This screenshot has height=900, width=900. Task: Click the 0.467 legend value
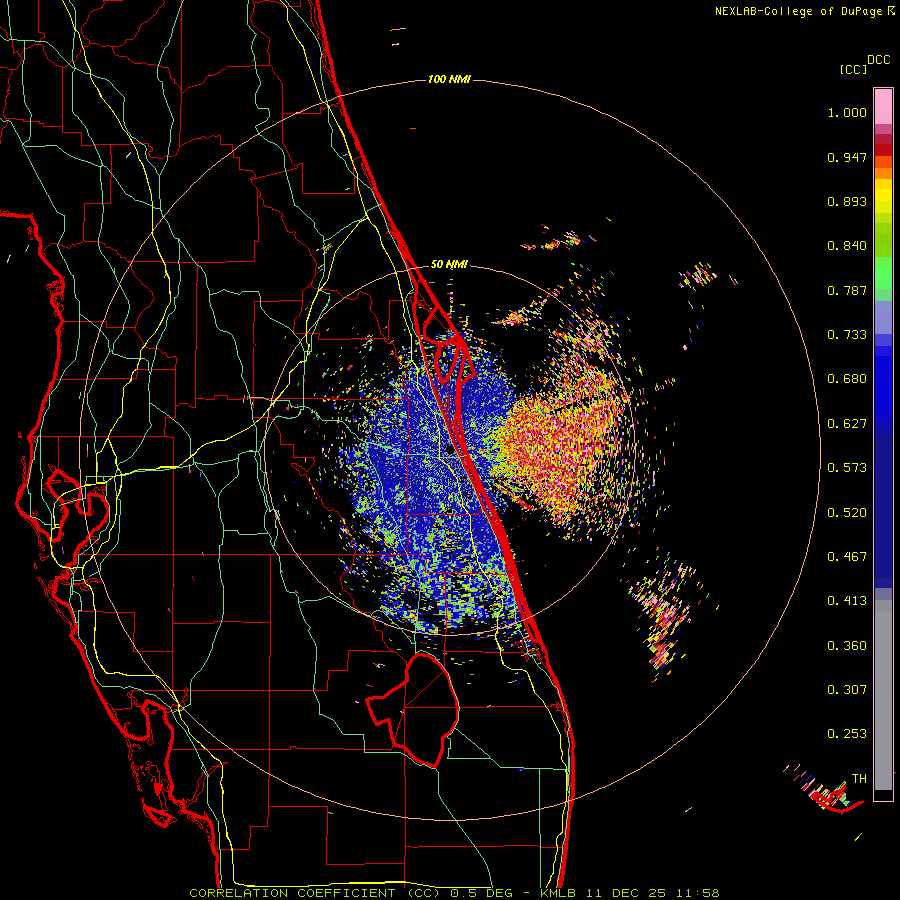(x=847, y=556)
